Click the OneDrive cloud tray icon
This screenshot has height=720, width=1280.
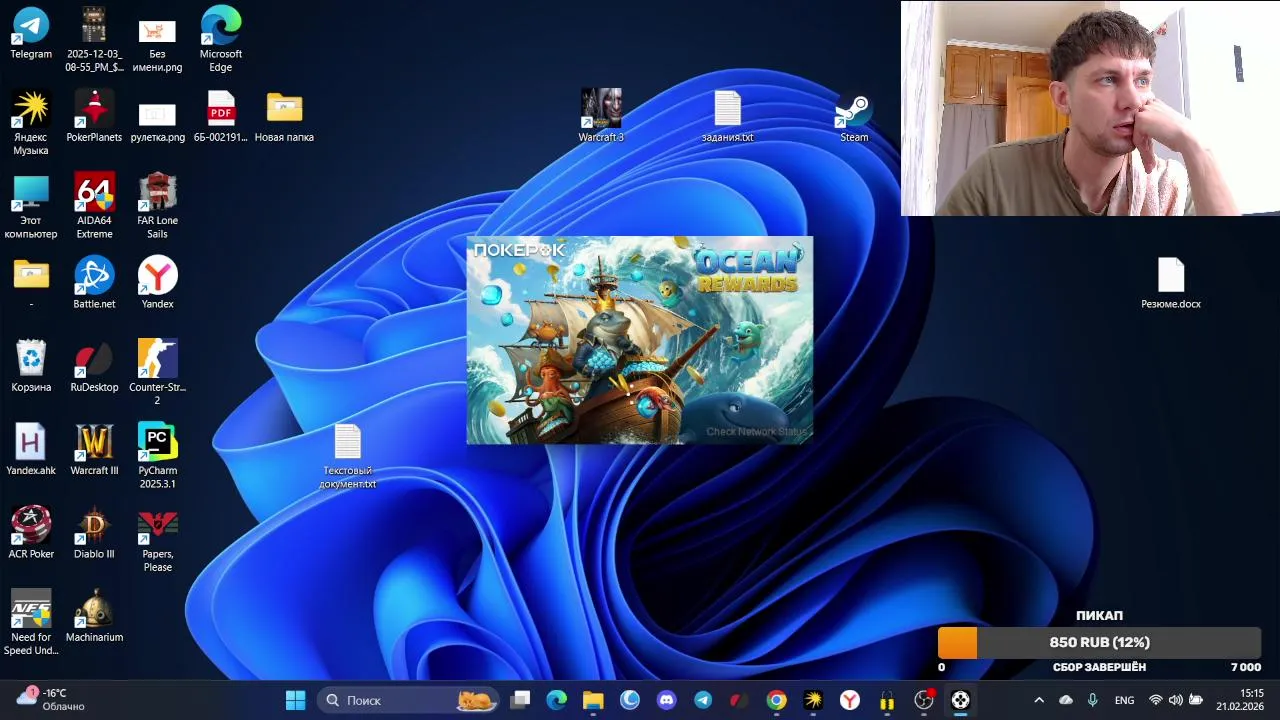coord(1066,700)
